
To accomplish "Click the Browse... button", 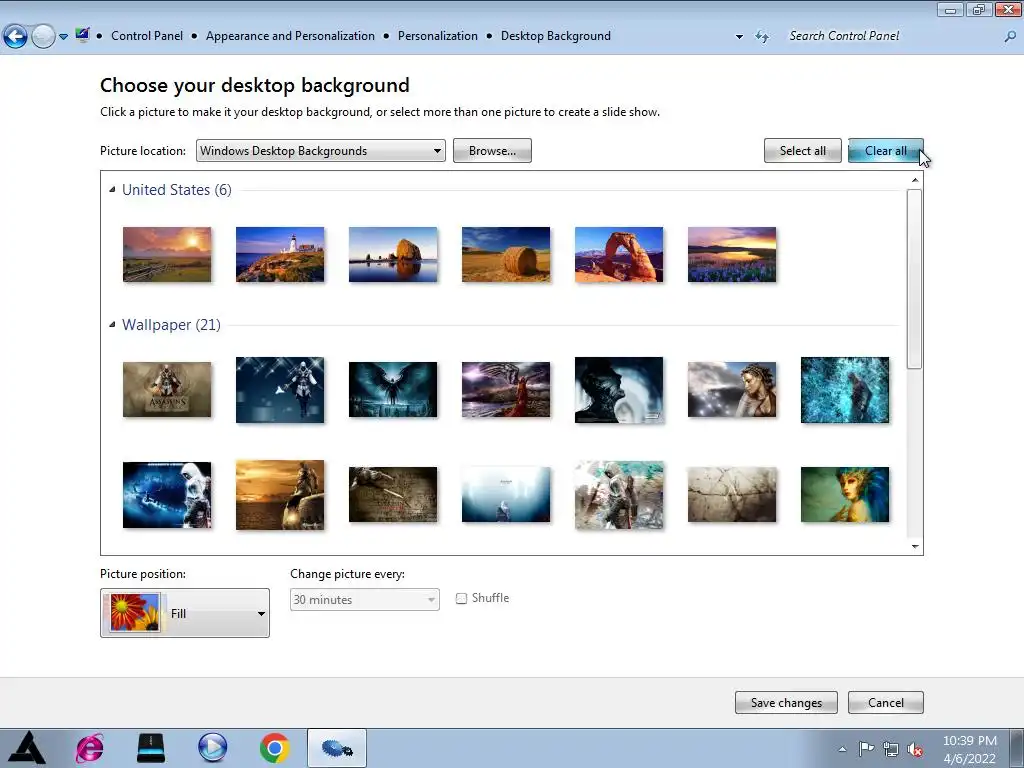I will click(492, 151).
